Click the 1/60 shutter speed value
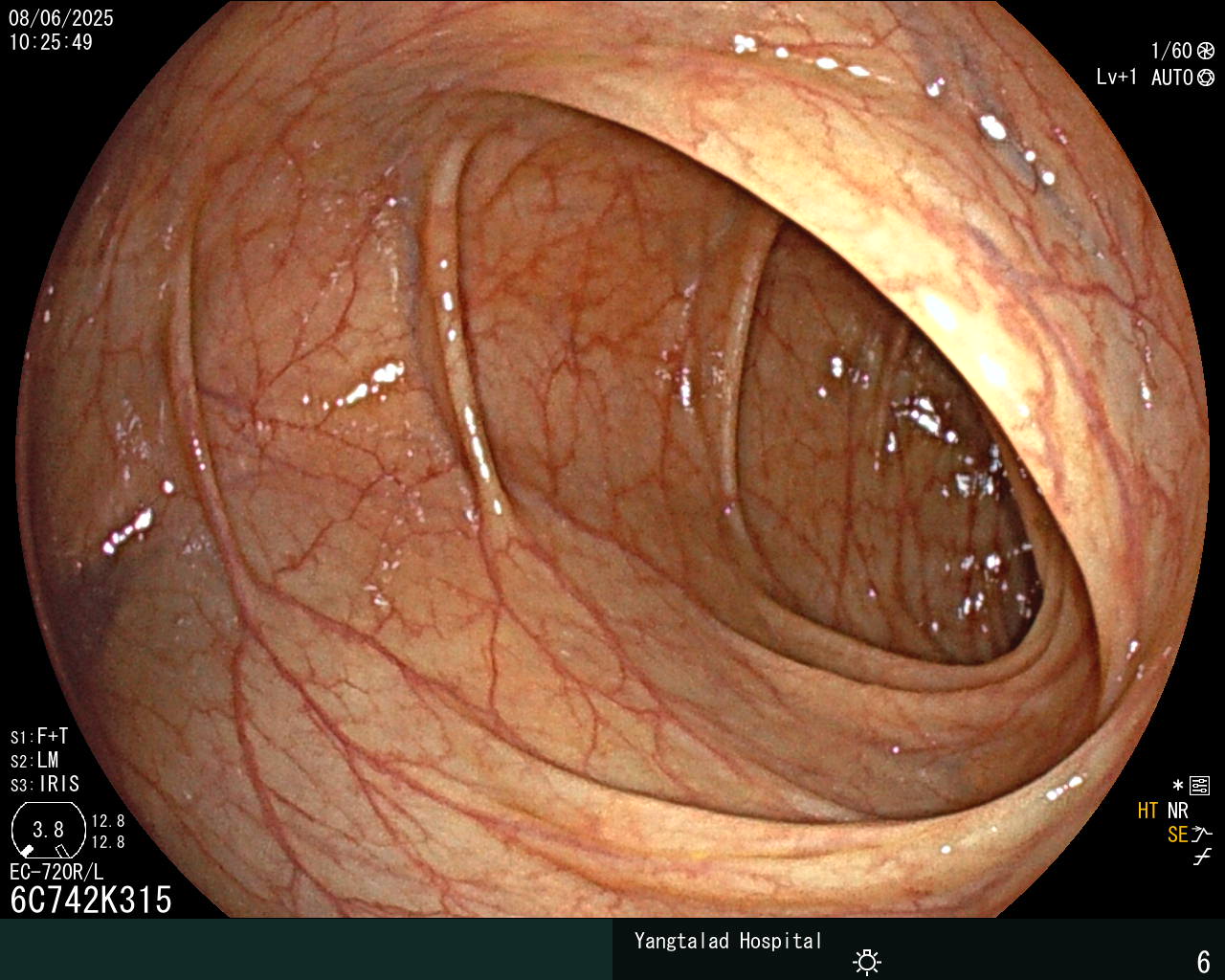This screenshot has height=980, width=1225. coord(1171,51)
